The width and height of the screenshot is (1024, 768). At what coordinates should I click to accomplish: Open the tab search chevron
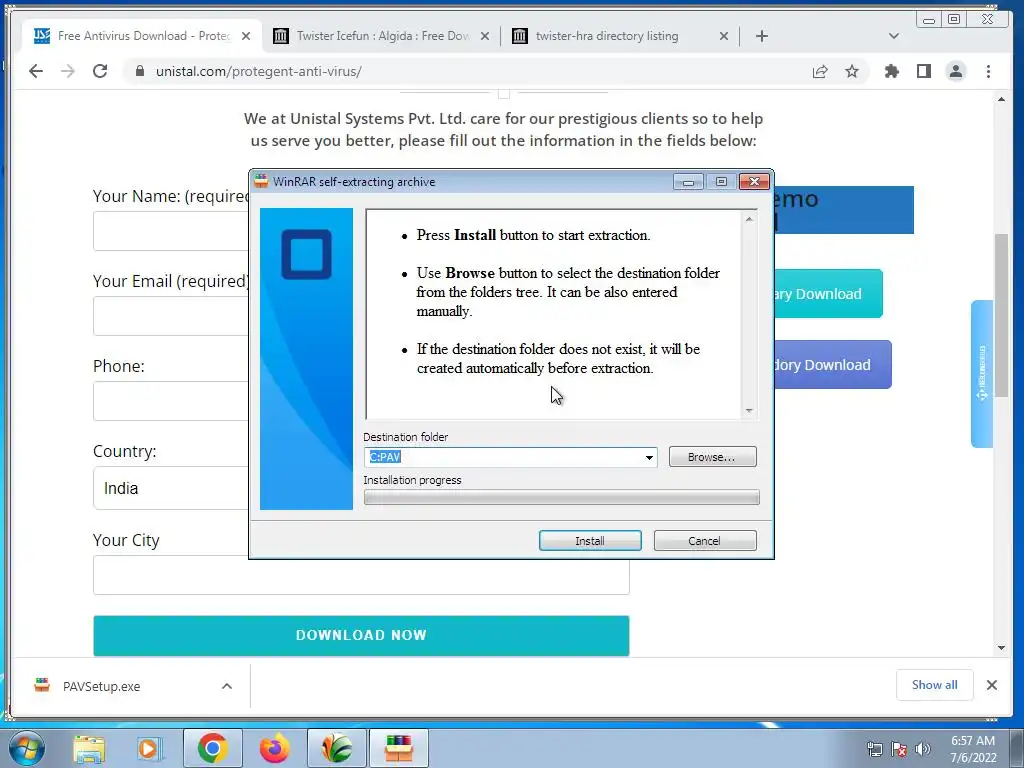coord(894,36)
